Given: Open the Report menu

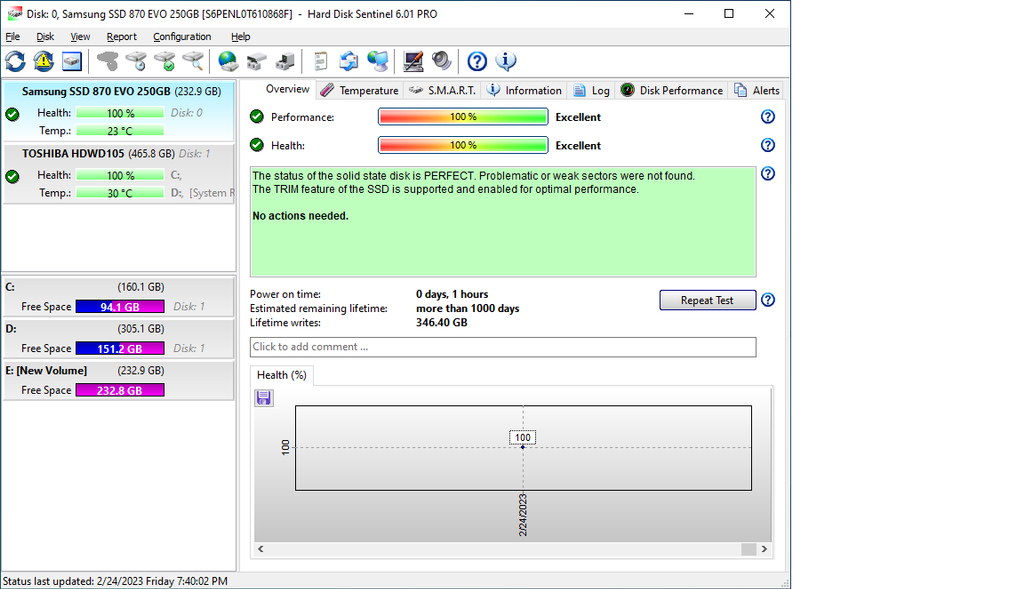Looking at the screenshot, I should [122, 37].
